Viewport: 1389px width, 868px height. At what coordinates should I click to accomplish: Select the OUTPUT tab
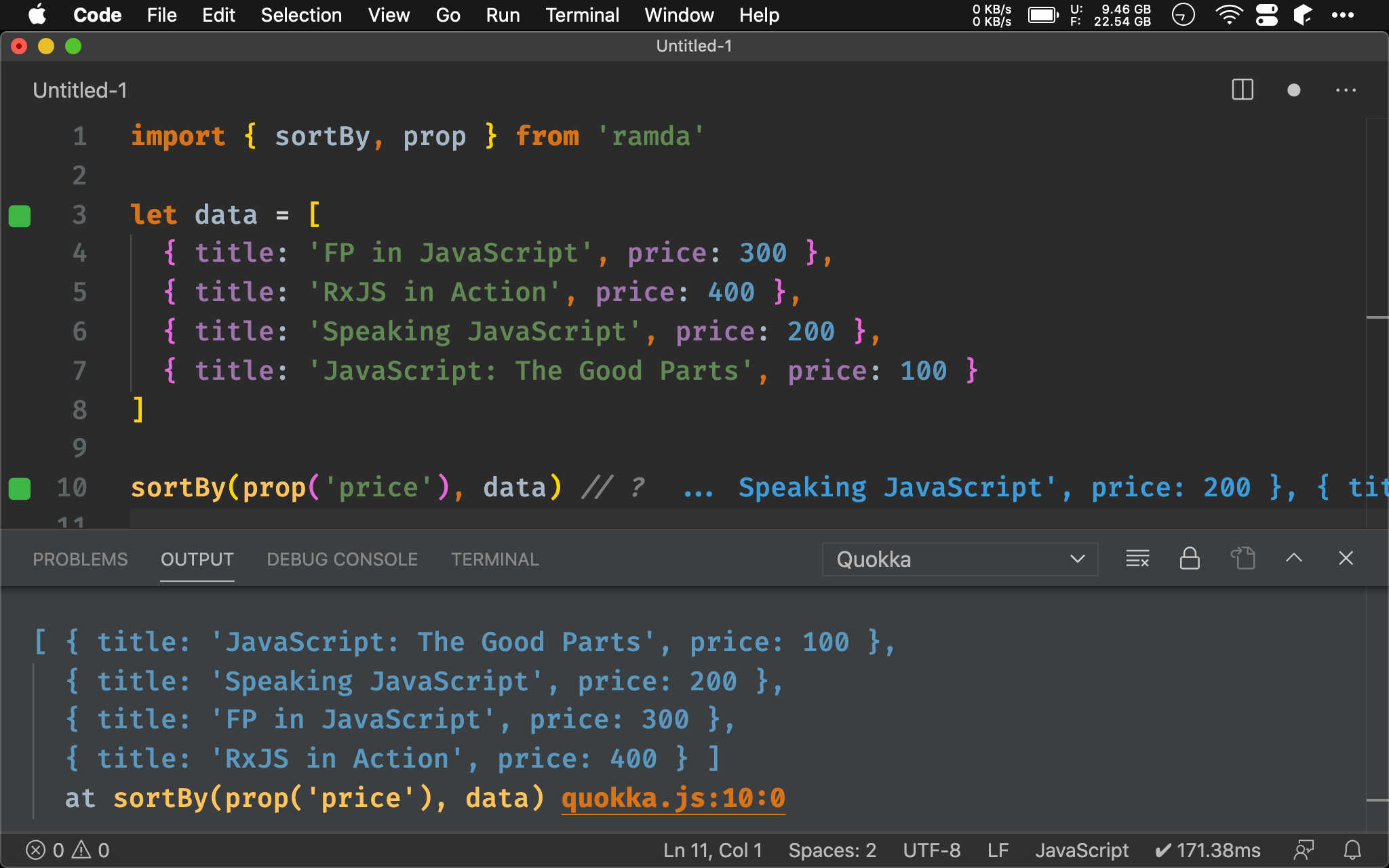196,558
